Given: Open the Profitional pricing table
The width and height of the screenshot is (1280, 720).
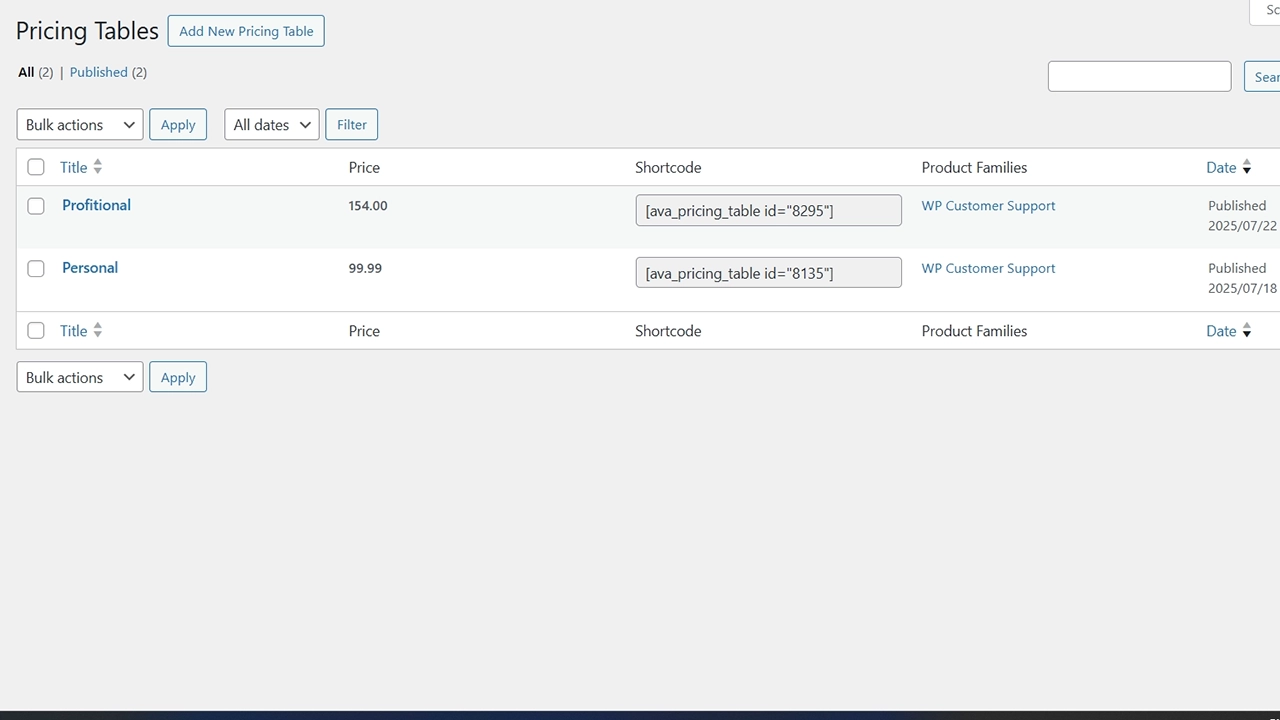Looking at the screenshot, I should pos(96,205).
